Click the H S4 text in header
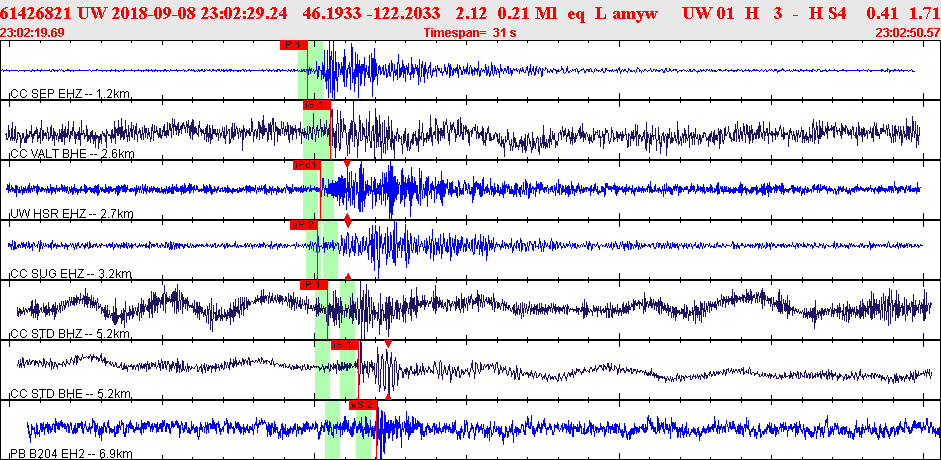The width and height of the screenshot is (941, 460). pyautogui.click(x=829, y=12)
